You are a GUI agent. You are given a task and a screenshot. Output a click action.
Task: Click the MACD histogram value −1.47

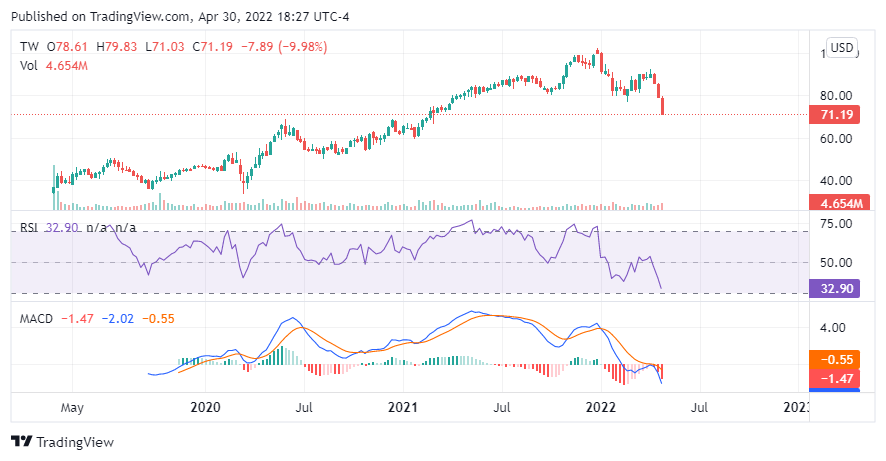(x=77, y=319)
